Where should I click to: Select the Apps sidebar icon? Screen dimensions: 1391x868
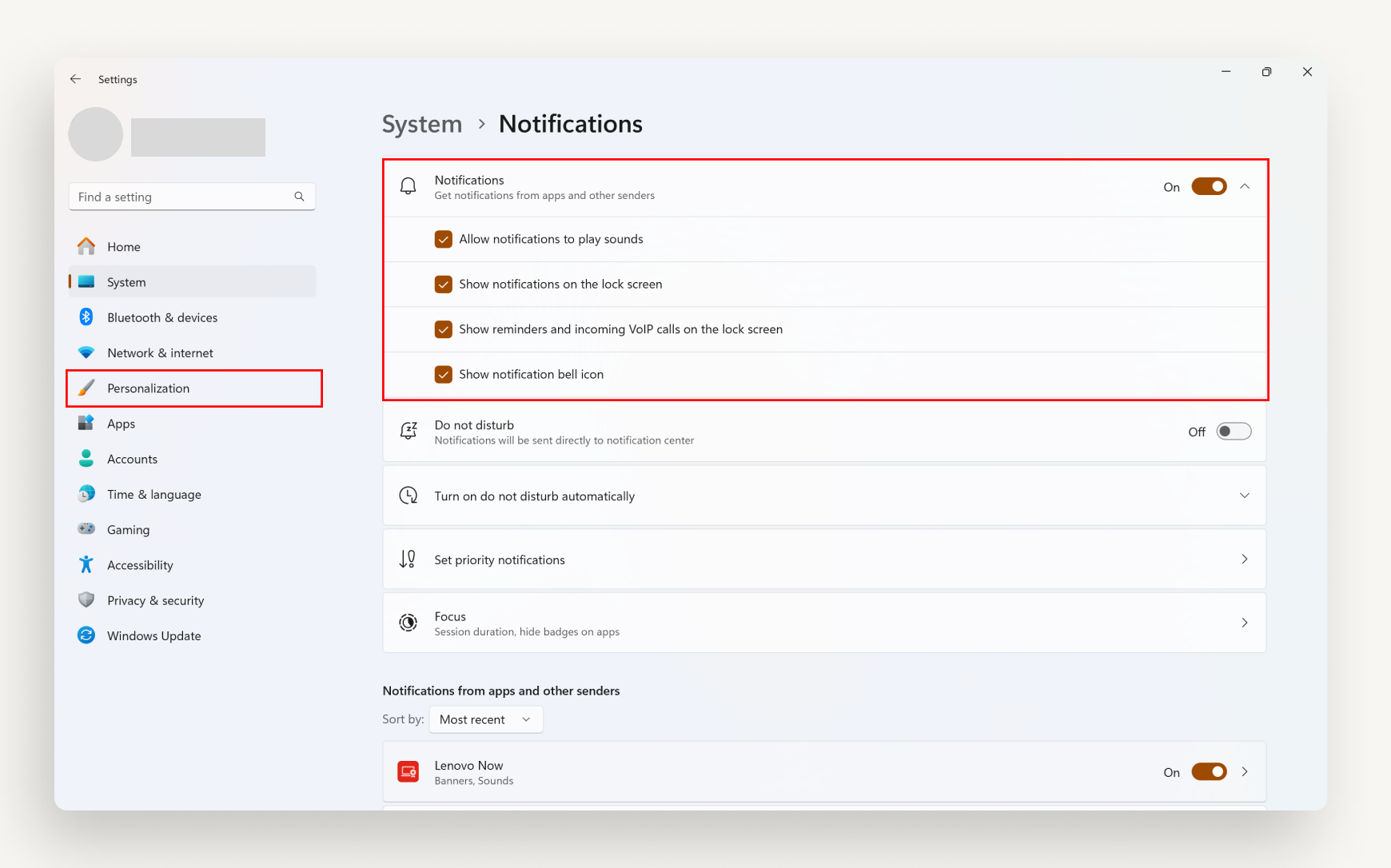86,424
